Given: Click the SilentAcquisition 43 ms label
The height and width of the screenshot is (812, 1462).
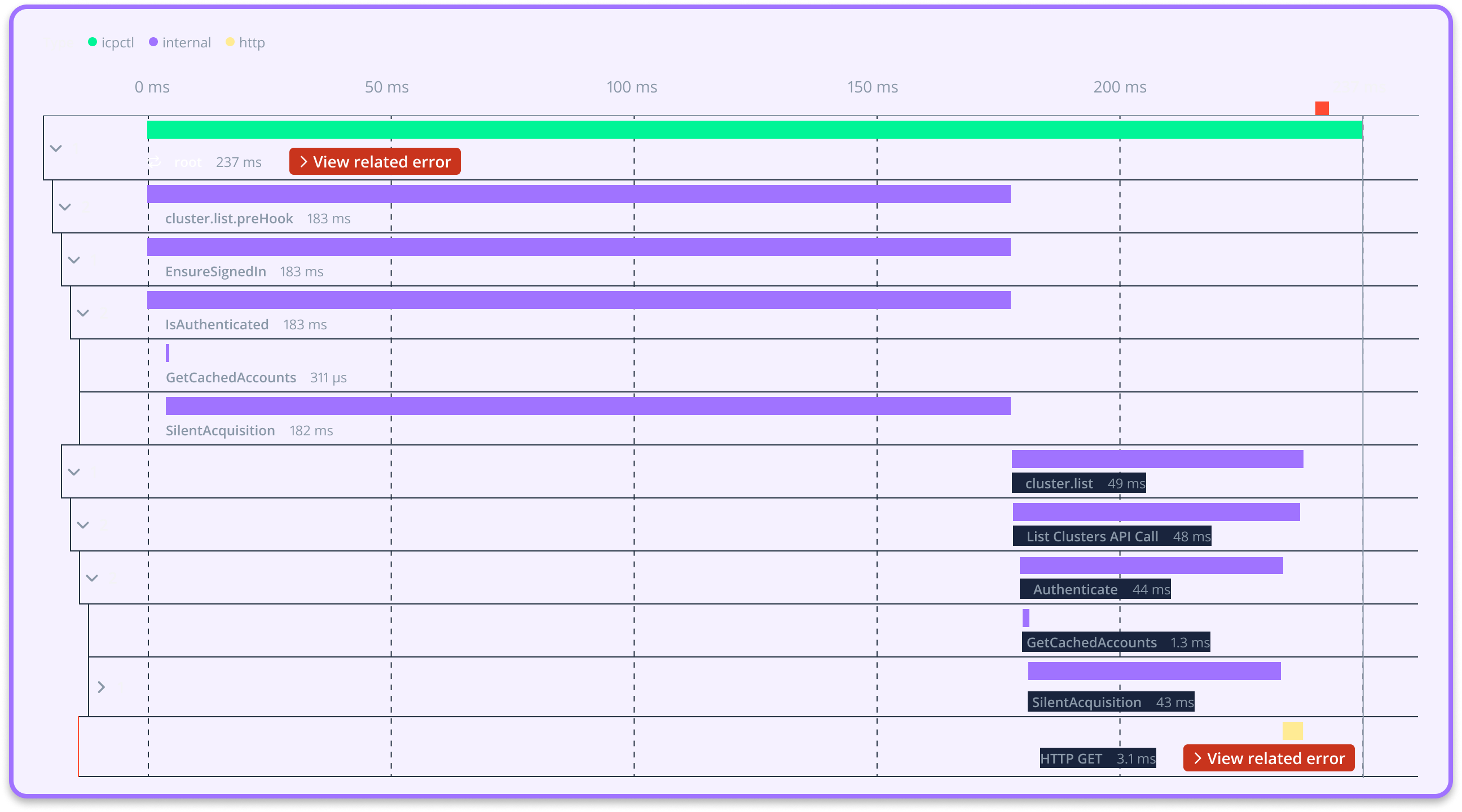Looking at the screenshot, I should pos(1111,702).
